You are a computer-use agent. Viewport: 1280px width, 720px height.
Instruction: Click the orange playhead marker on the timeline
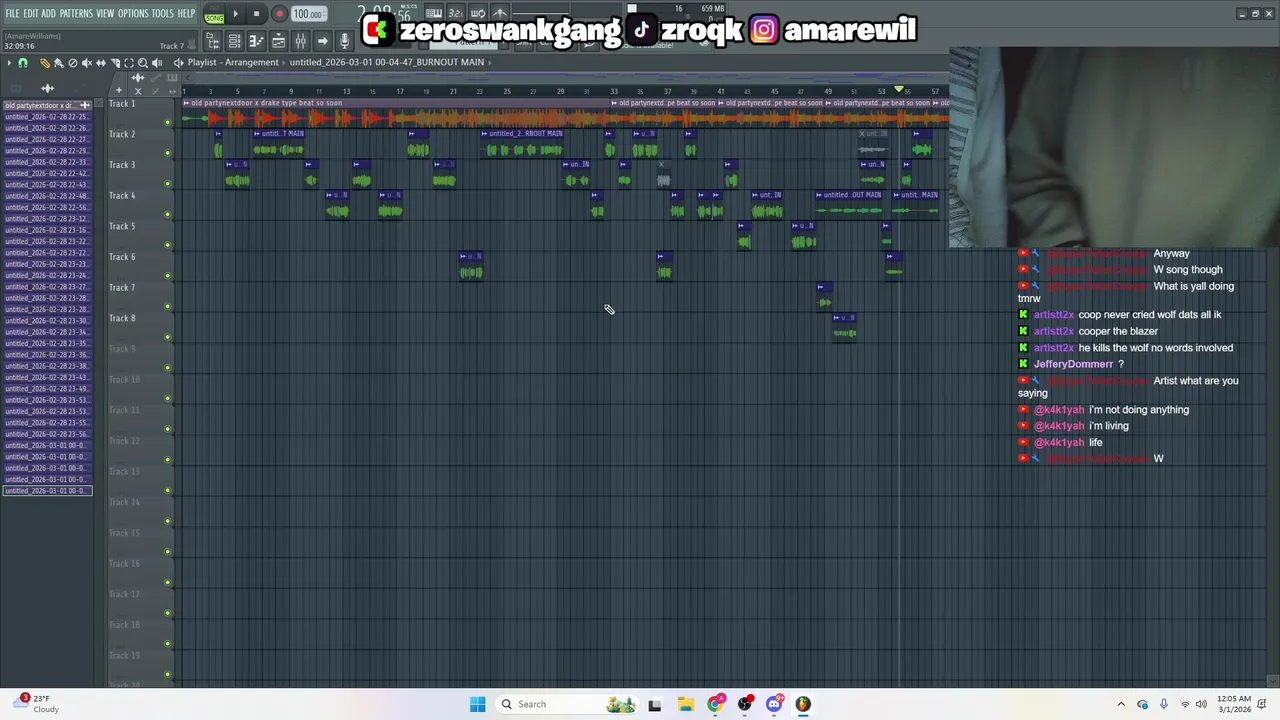(x=898, y=90)
